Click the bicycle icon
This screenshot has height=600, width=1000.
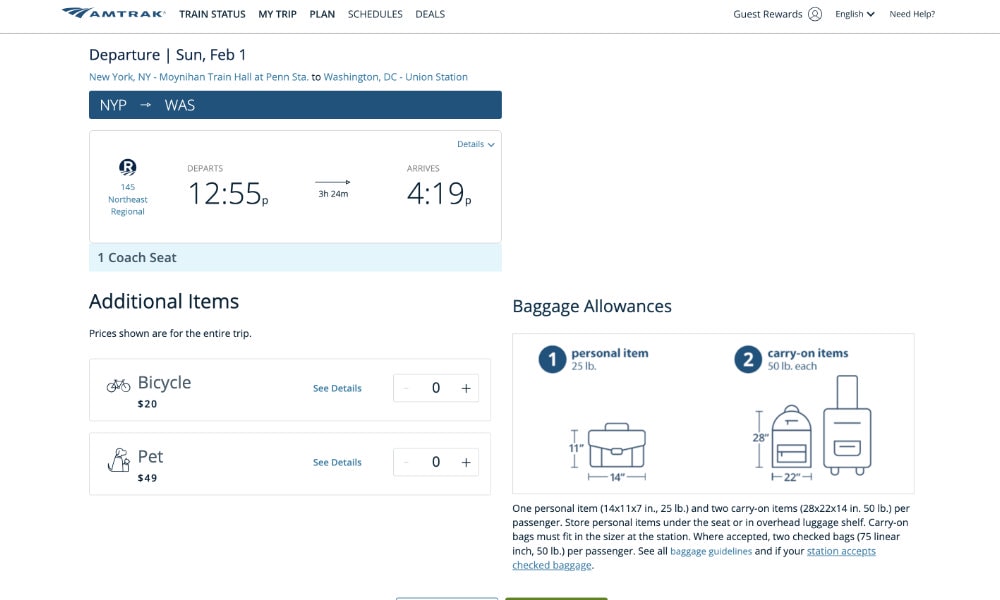point(119,385)
